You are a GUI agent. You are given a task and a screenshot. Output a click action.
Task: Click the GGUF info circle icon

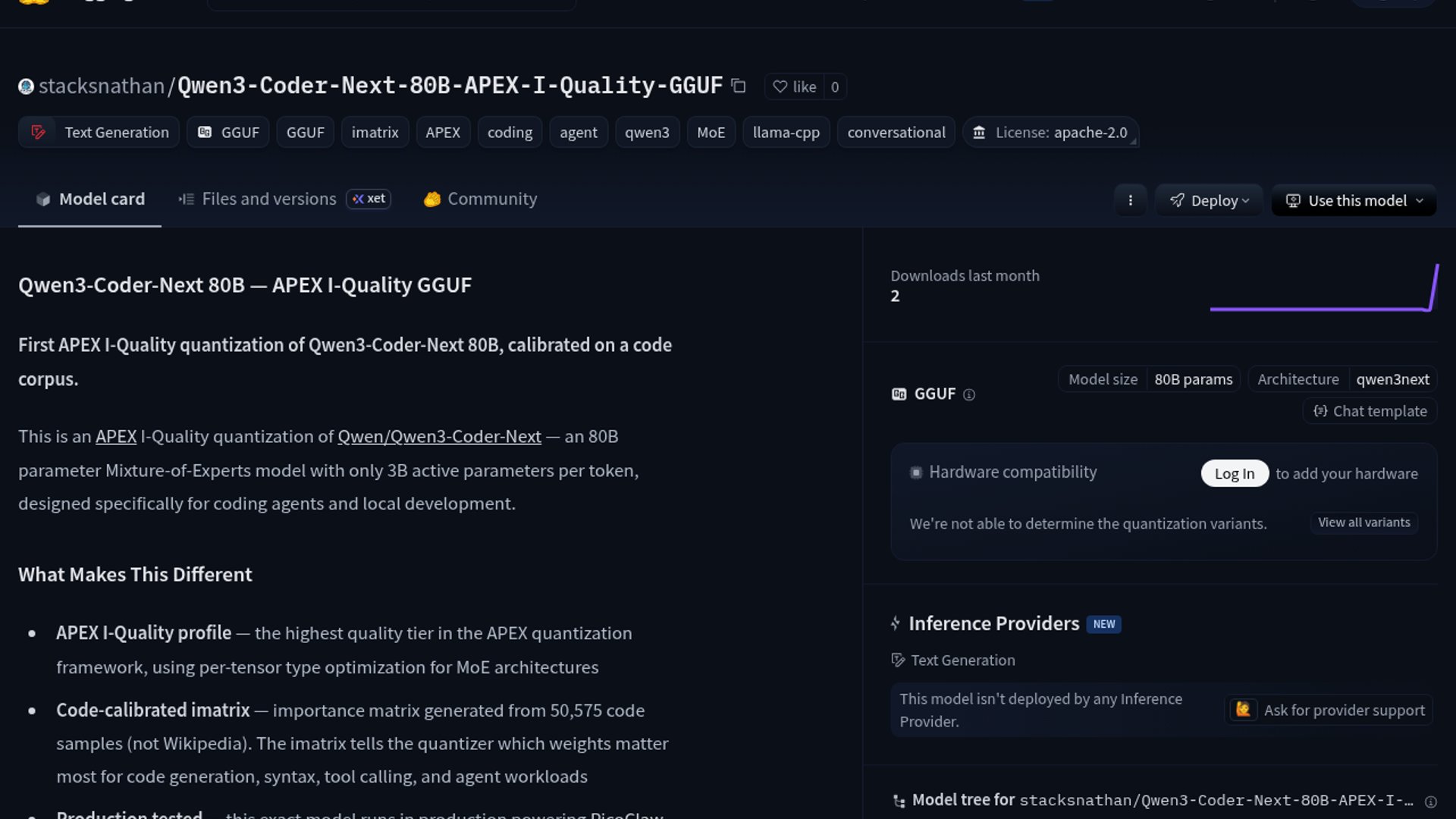tap(968, 394)
